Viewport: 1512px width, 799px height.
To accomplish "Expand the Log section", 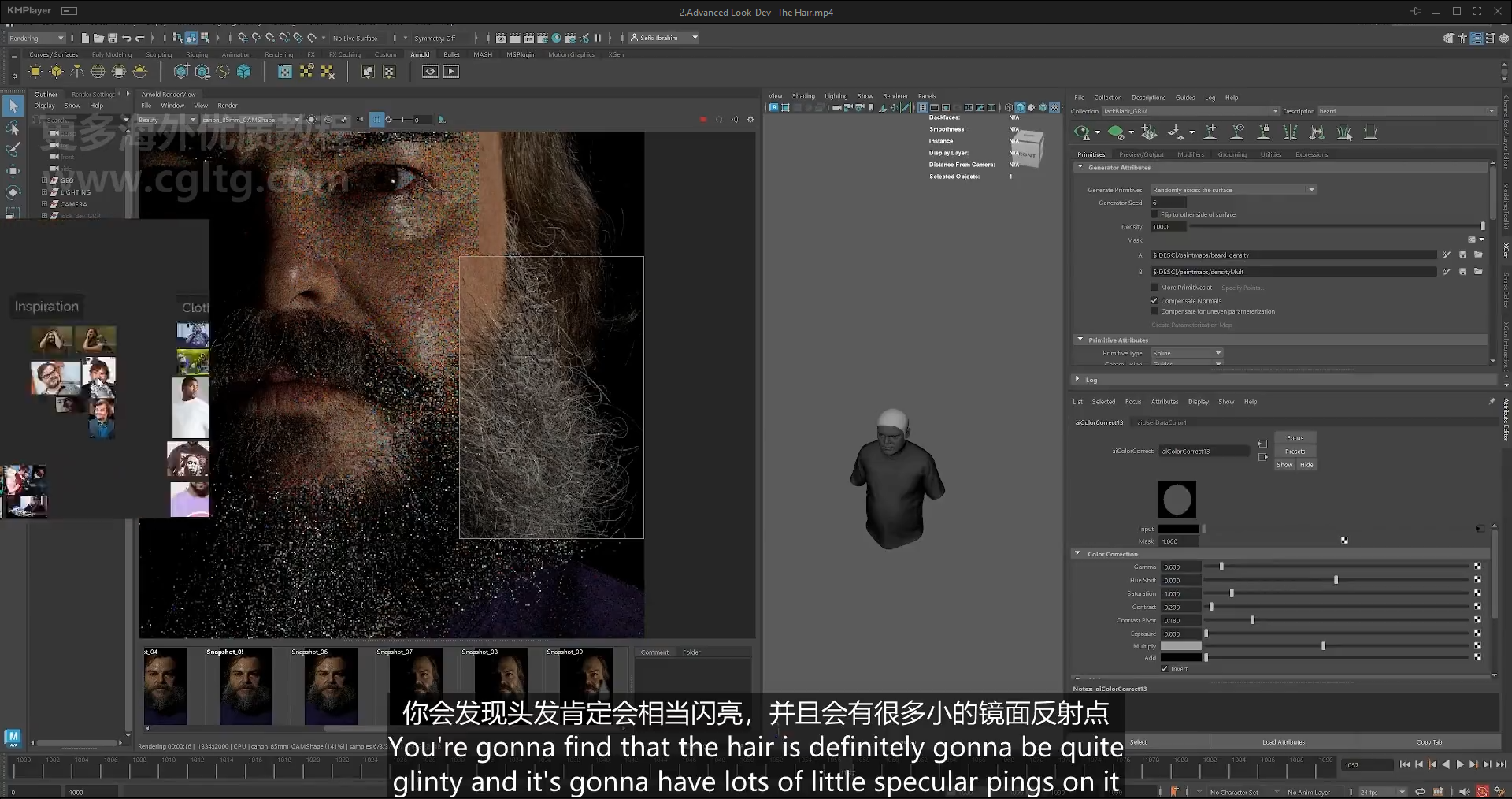I will pyautogui.click(x=1078, y=379).
